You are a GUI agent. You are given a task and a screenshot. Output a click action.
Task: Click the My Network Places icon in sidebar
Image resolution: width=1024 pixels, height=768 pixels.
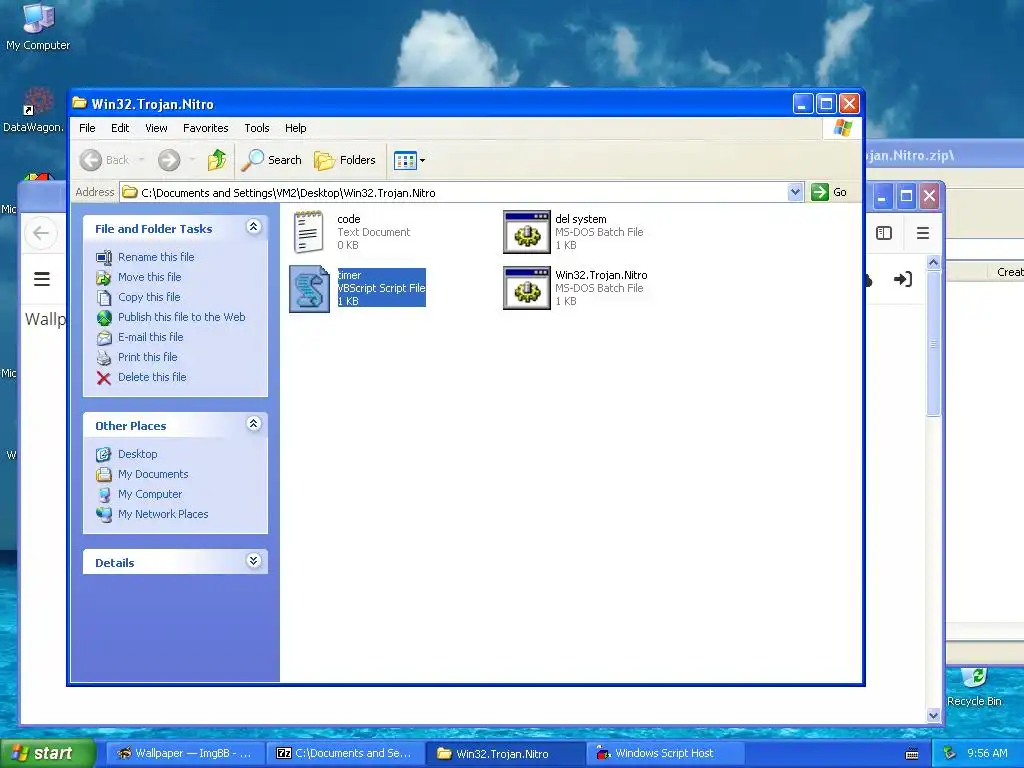(104, 515)
